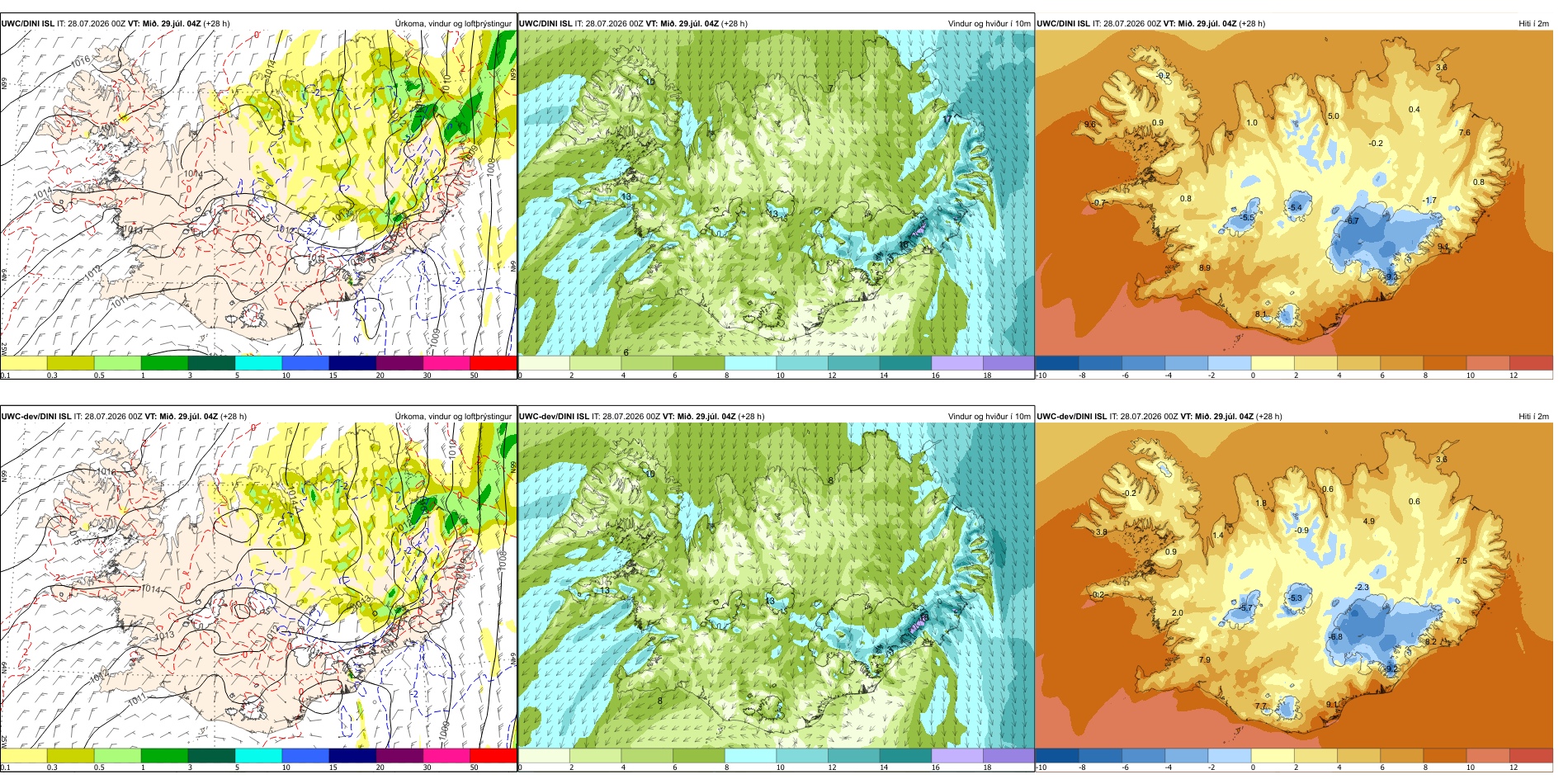This screenshot has width=1568, height=784.
Task: Click dark blue -10 swatch in UWC temperature legend
Action: 1056,363
